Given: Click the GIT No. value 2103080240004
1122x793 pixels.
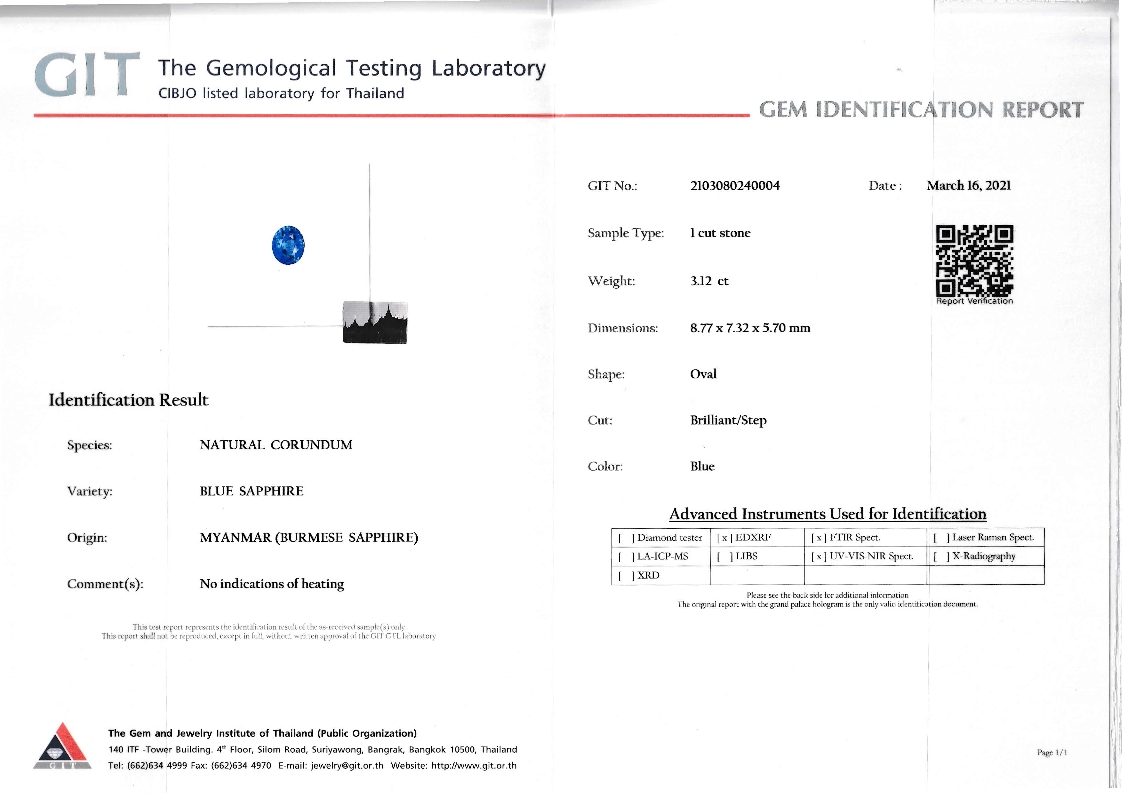Looking at the screenshot, I should click(x=735, y=186).
